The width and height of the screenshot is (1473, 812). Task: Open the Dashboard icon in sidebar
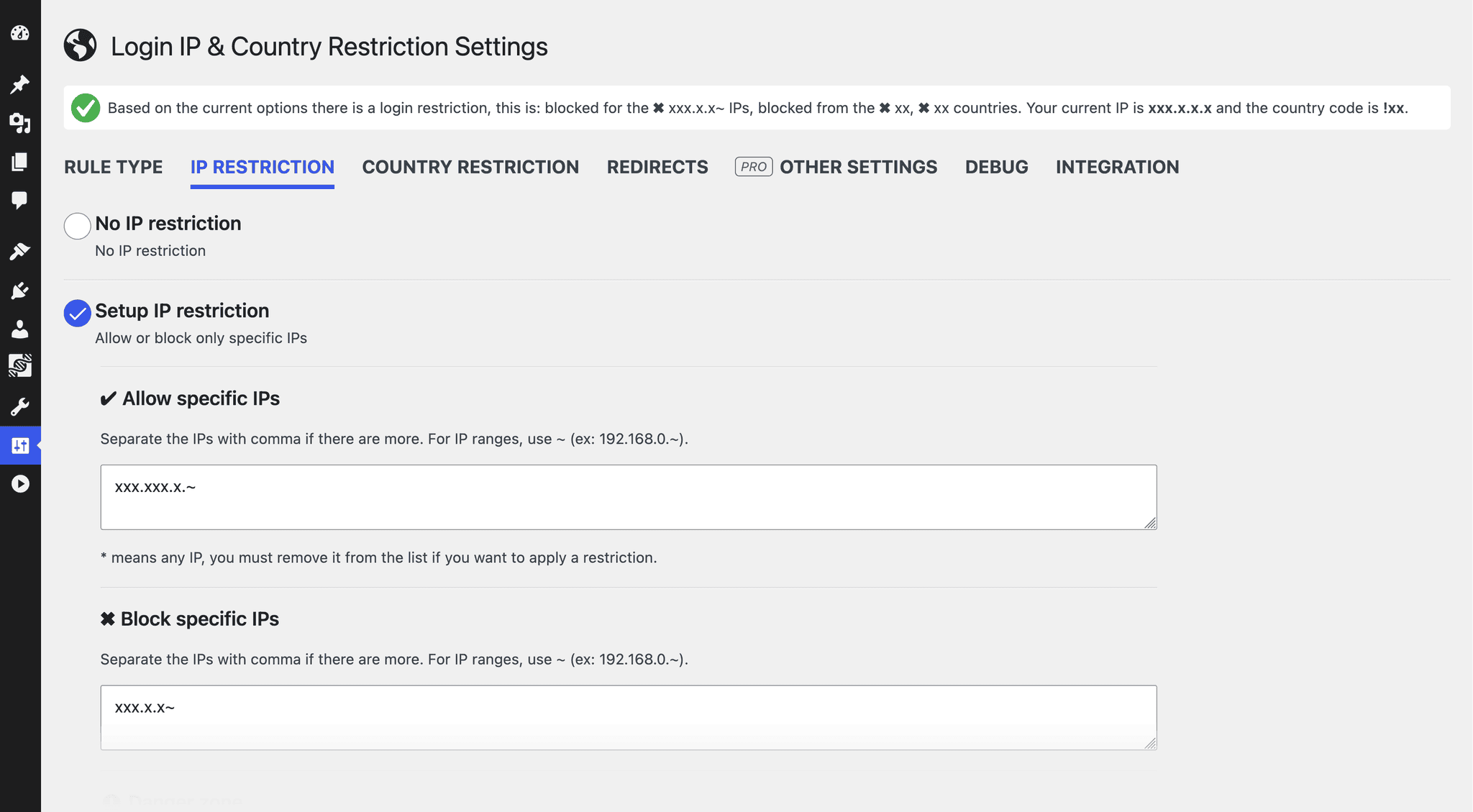20,33
